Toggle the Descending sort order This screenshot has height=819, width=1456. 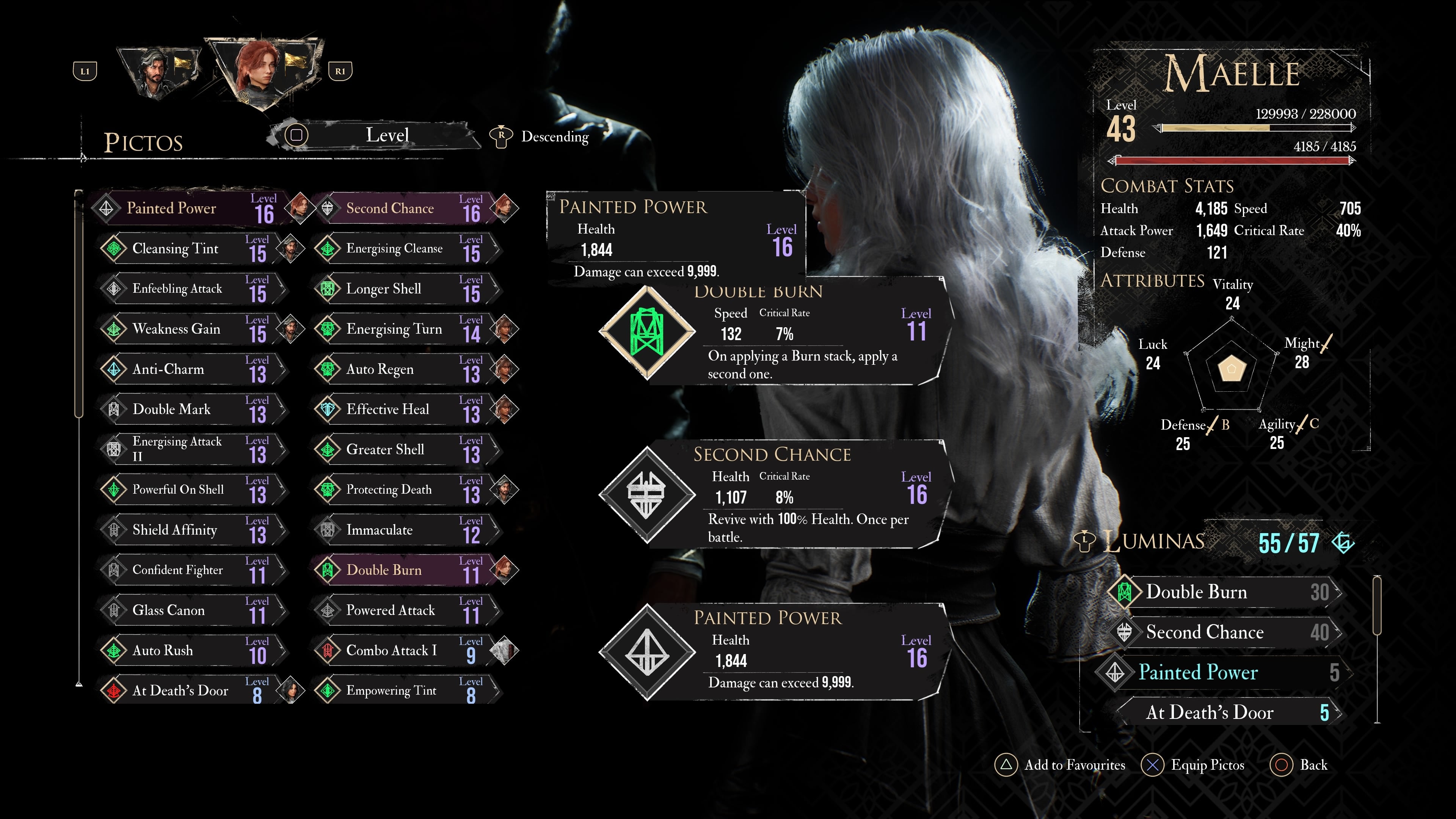pos(540,136)
